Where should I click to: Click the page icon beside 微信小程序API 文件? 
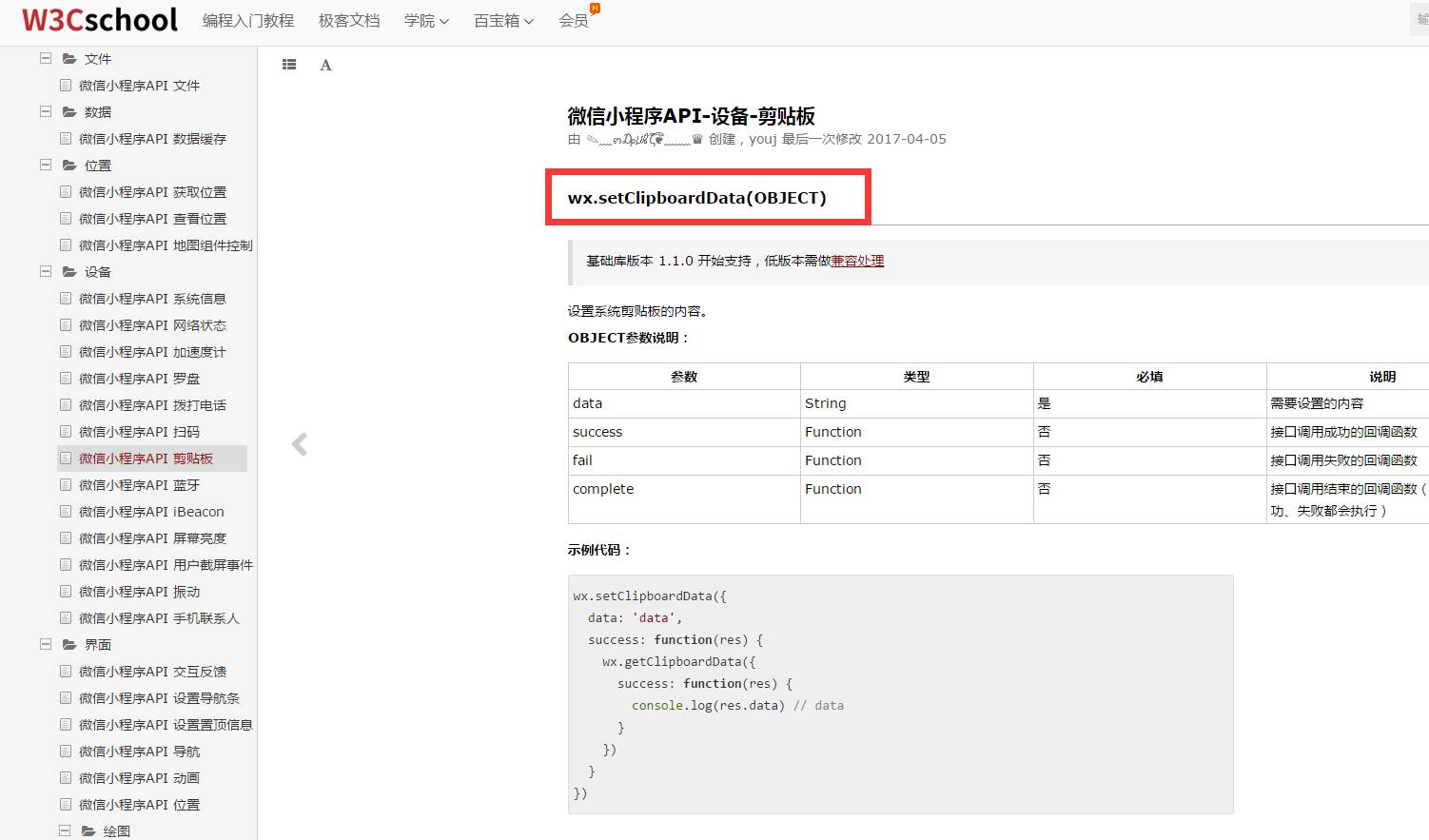click(x=66, y=86)
